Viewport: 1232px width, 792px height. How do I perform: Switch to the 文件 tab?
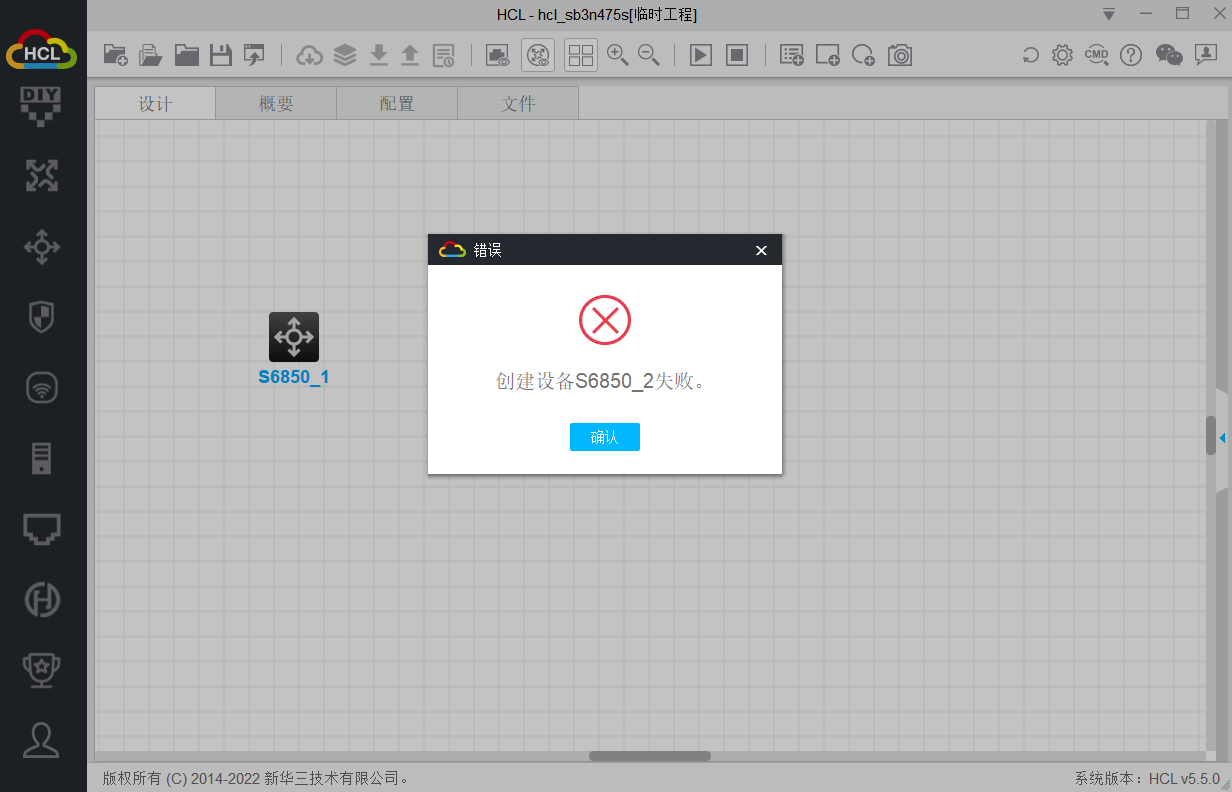coord(518,104)
